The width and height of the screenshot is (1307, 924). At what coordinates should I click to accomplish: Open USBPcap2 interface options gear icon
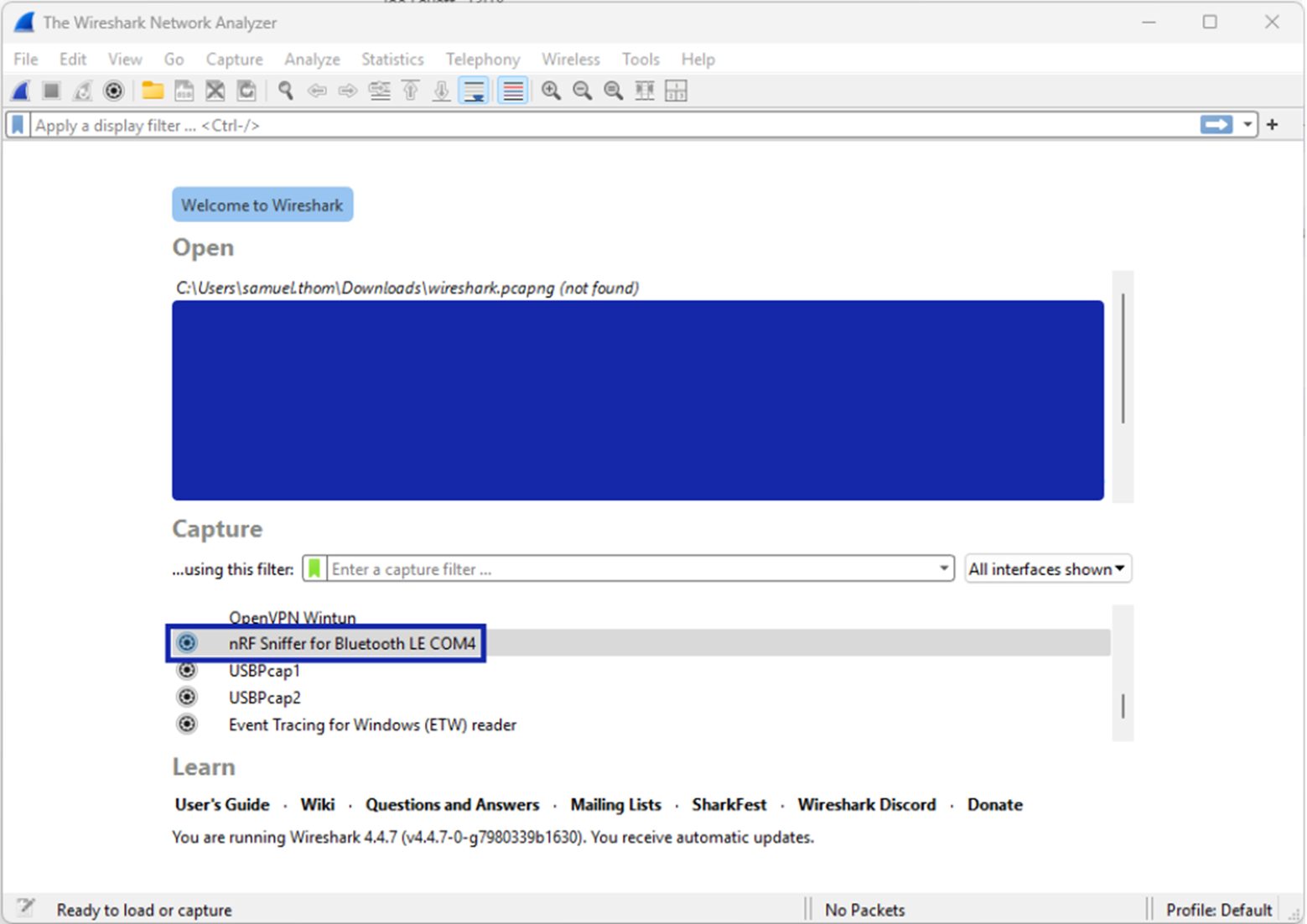tap(187, 697)
